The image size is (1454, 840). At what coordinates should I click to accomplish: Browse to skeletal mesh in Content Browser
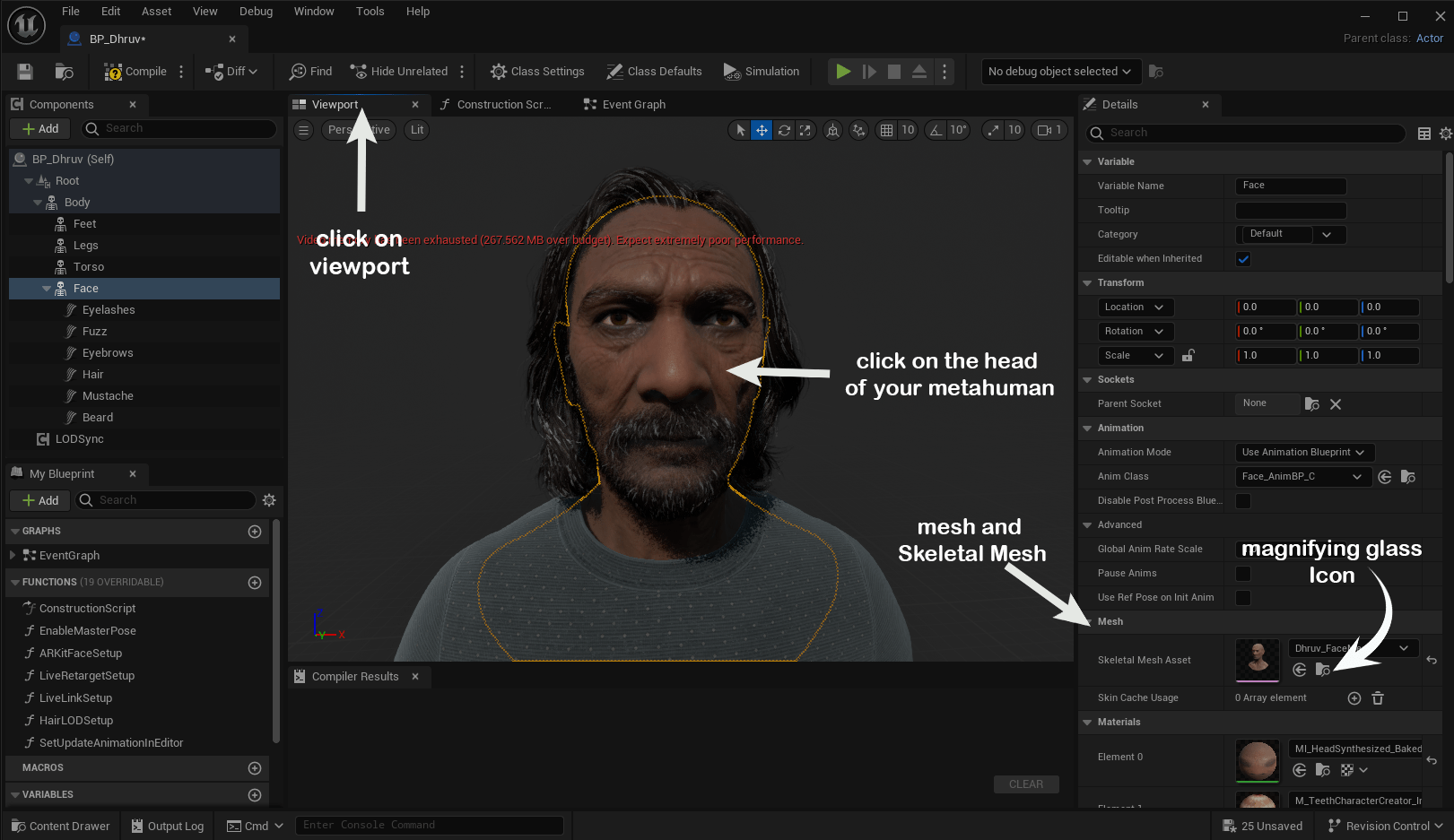coord(1322,670)
